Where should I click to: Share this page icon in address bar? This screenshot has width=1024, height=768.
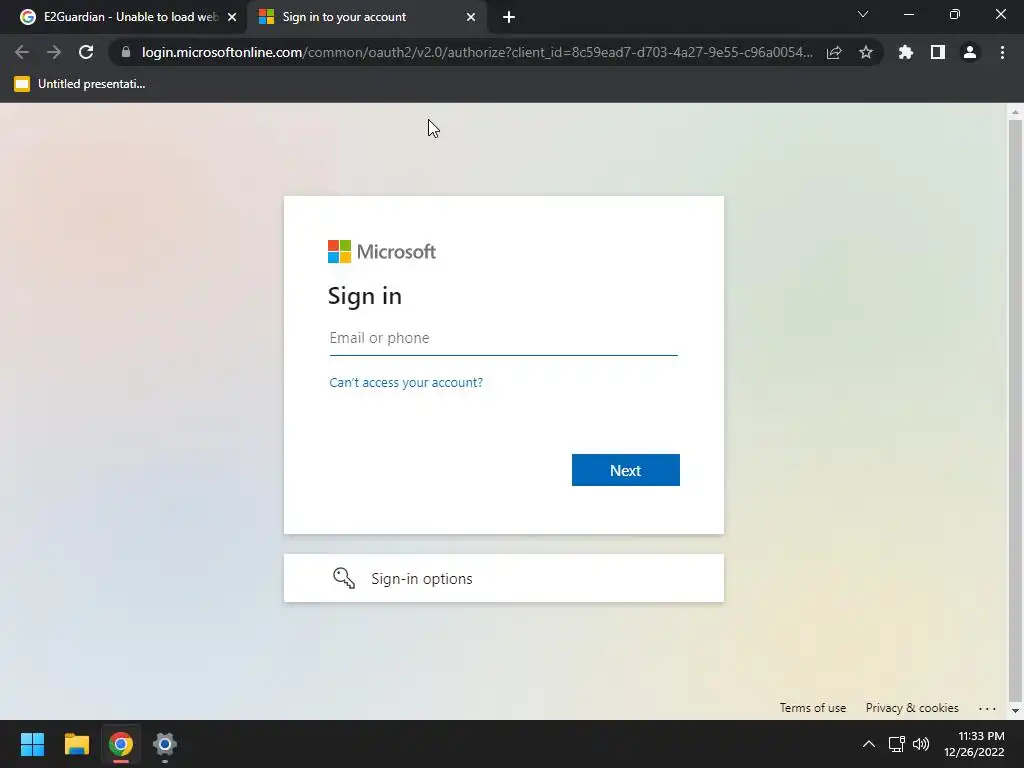[x=834, y=52]
